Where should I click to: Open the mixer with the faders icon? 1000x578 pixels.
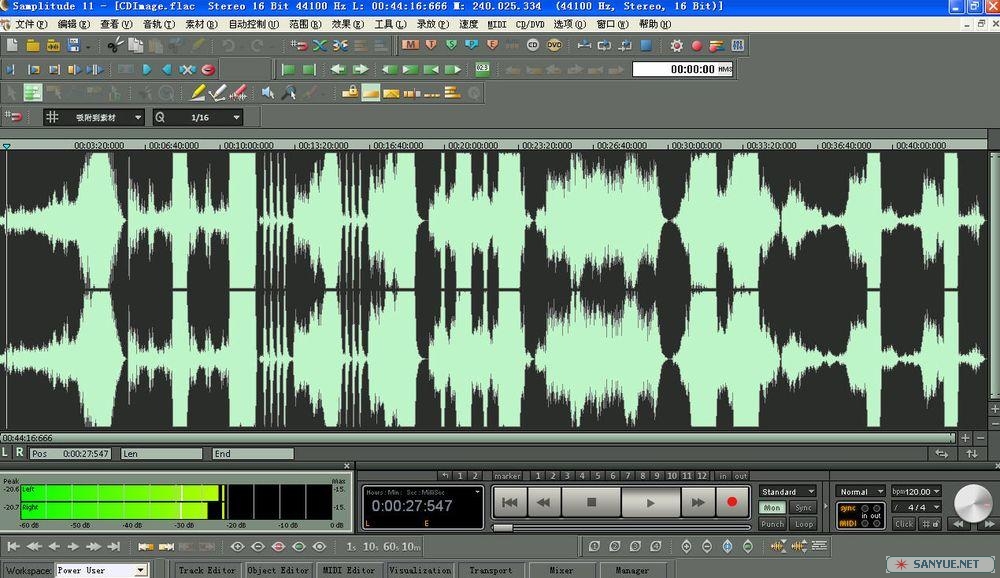(x=737, y=45)
